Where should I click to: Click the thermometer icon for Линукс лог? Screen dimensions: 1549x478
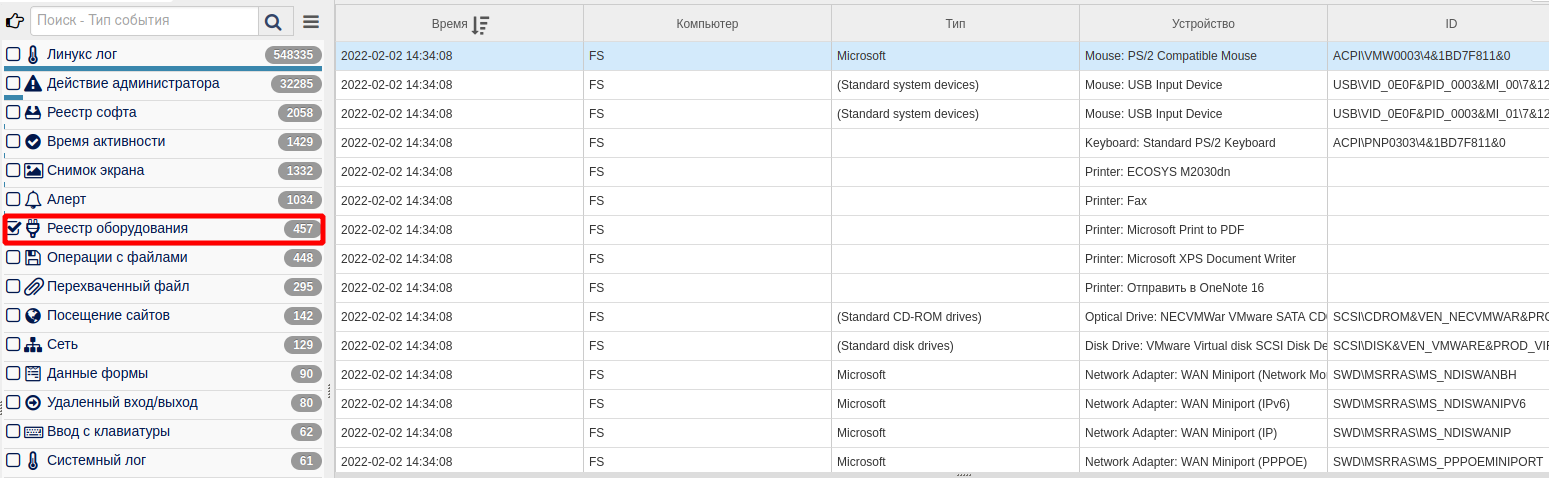33,55
